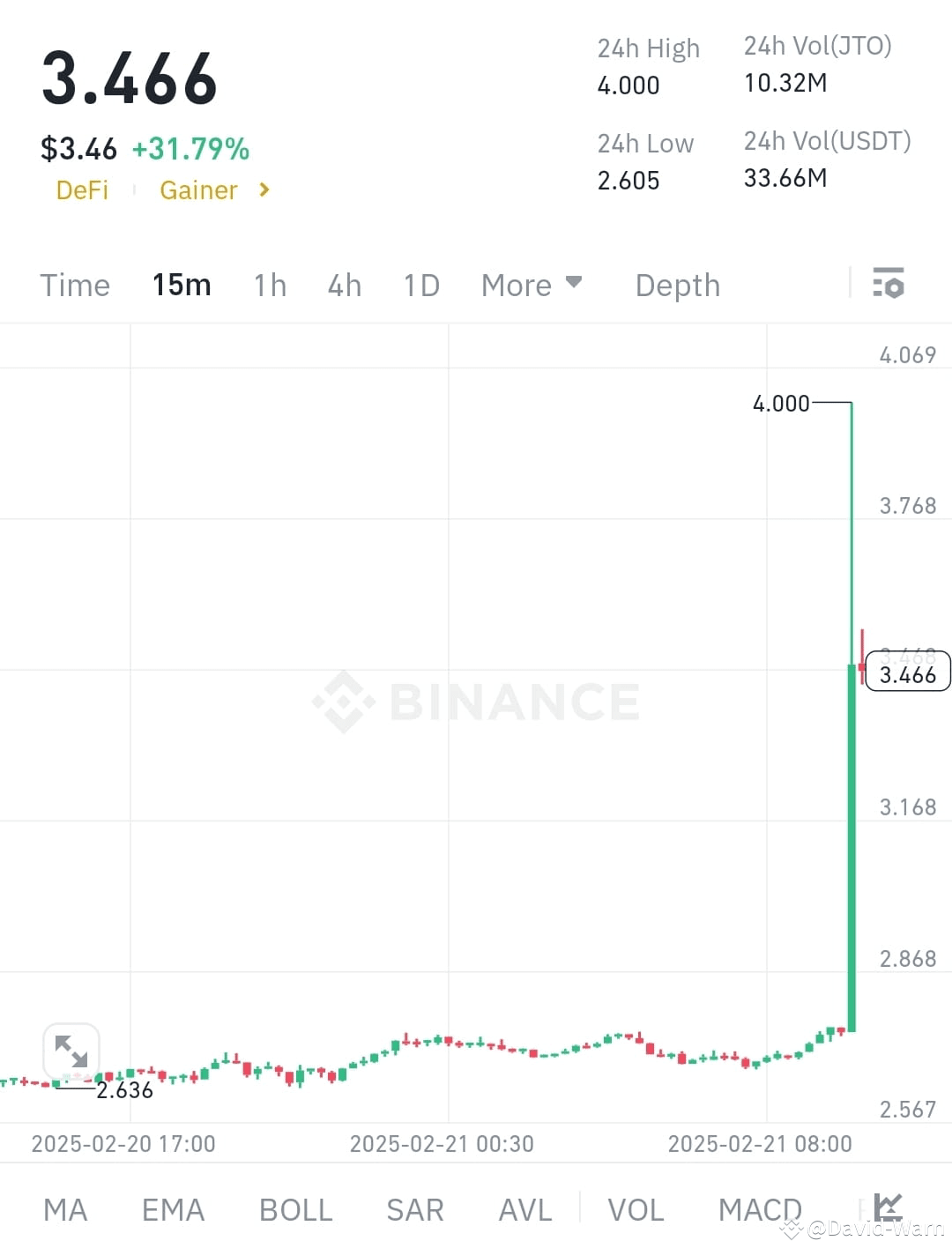Screen dimensions: 952x1248
Task: Enable the BOLL bands overlay
Action: click(x=295, y=1209)
